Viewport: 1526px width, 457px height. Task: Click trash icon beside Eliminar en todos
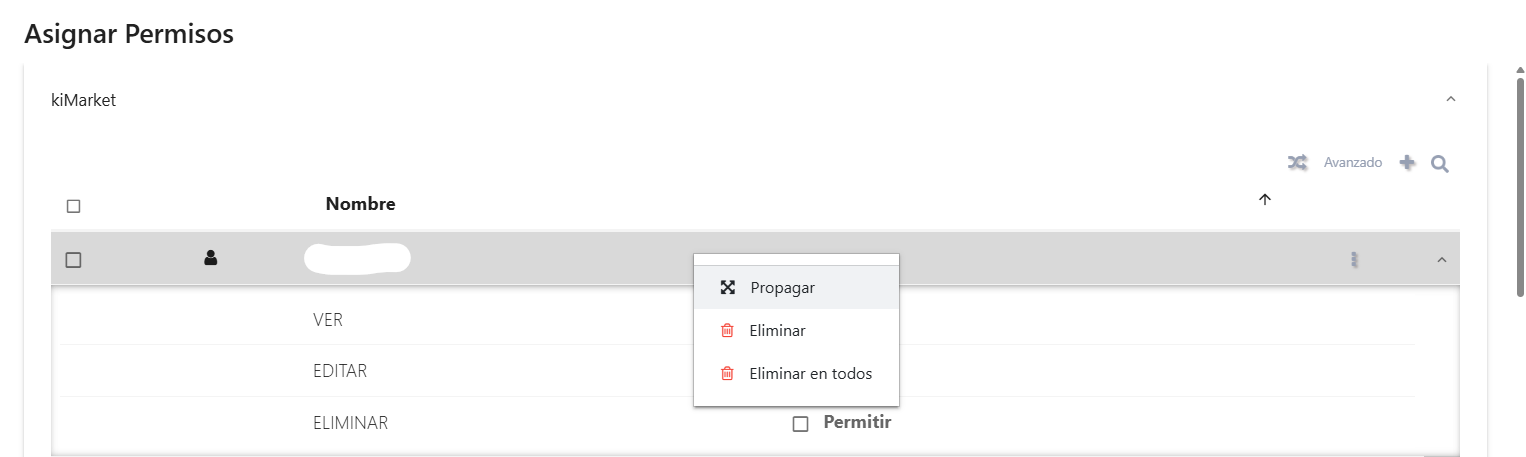coord(728,374)
